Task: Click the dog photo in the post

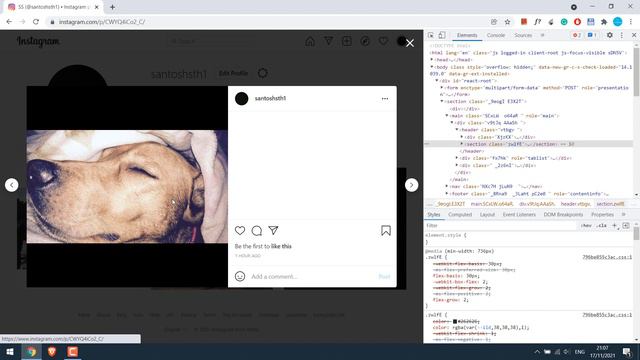Action: pos(127,187)
